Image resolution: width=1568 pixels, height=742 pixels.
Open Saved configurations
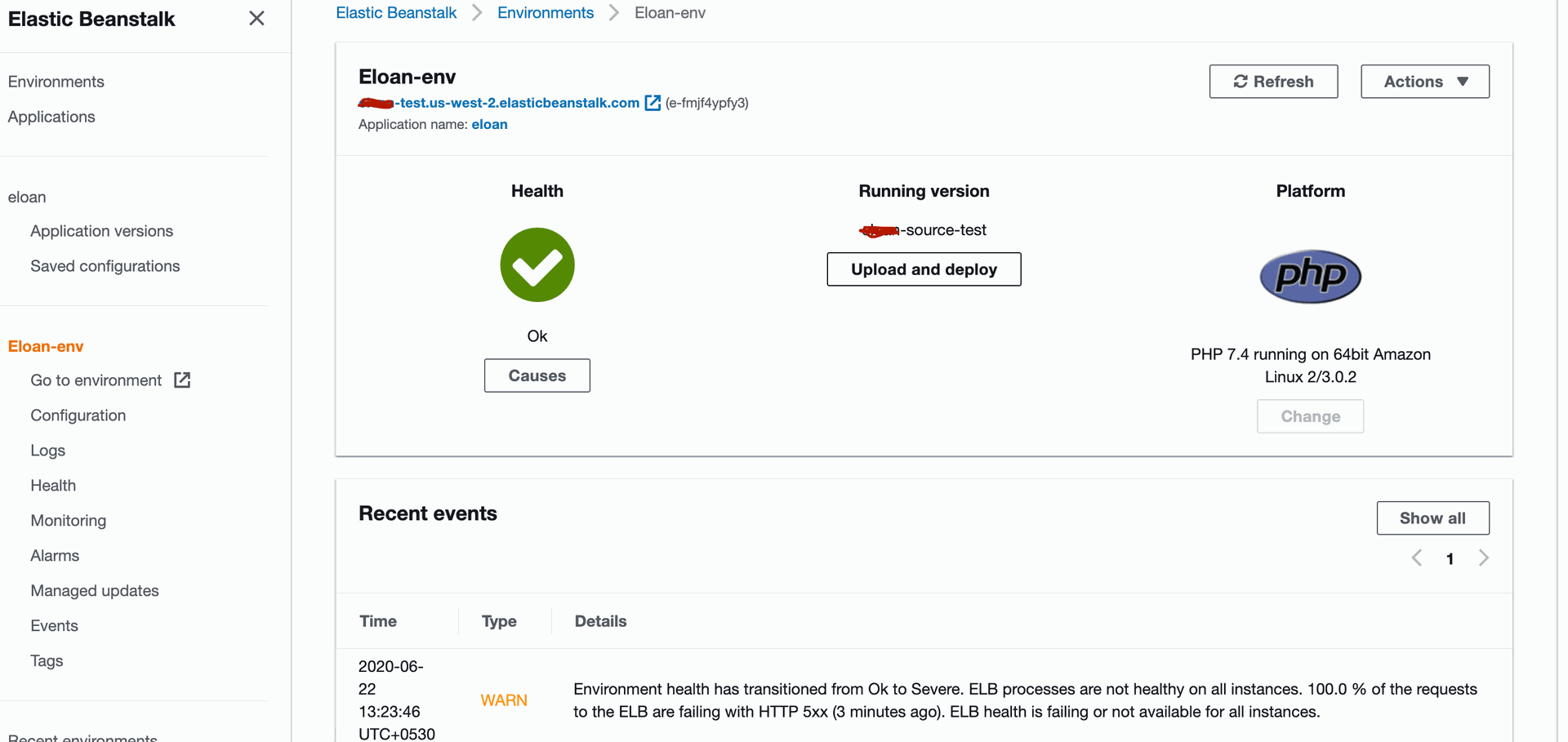(105, 266)
